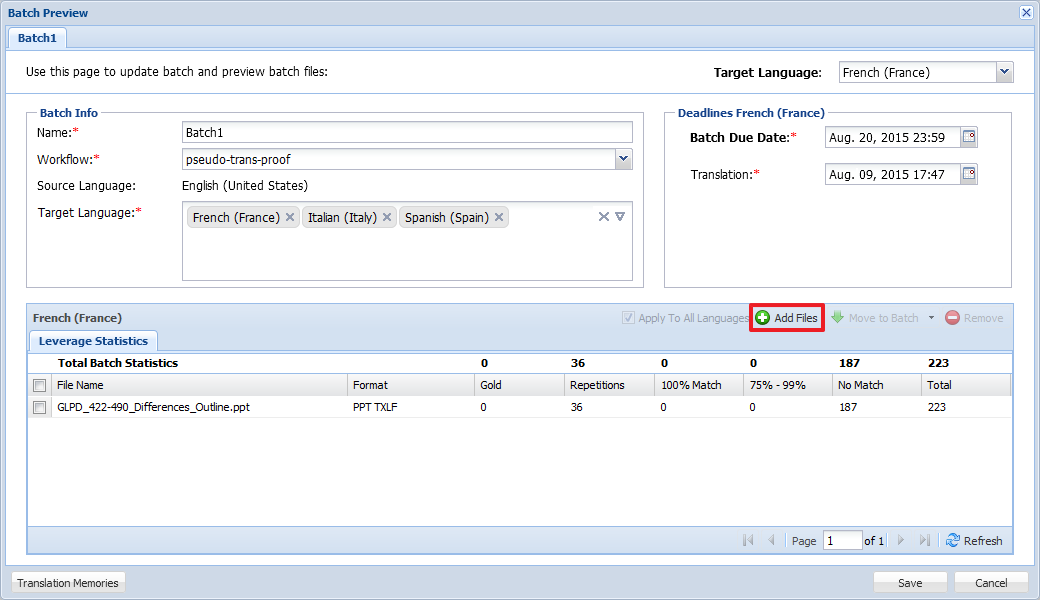Check the select-all files header checkbox
This screenshot has height=600, width=1040.
[x=39, y=385]
